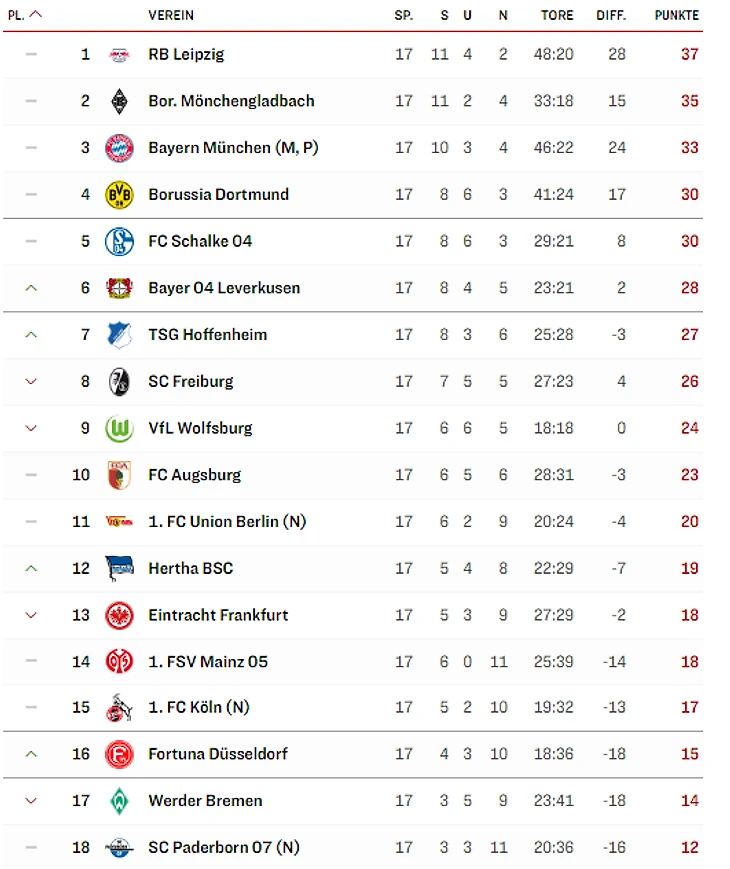Click the Bayer 04 Leverkusen name
Image resolution: width=730 pixels, height=869 pixels.
click(224, 288)
